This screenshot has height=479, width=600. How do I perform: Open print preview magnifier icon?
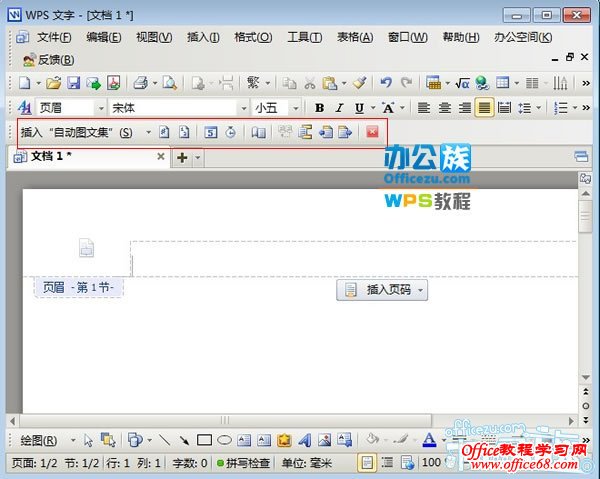tap(170, 83)
